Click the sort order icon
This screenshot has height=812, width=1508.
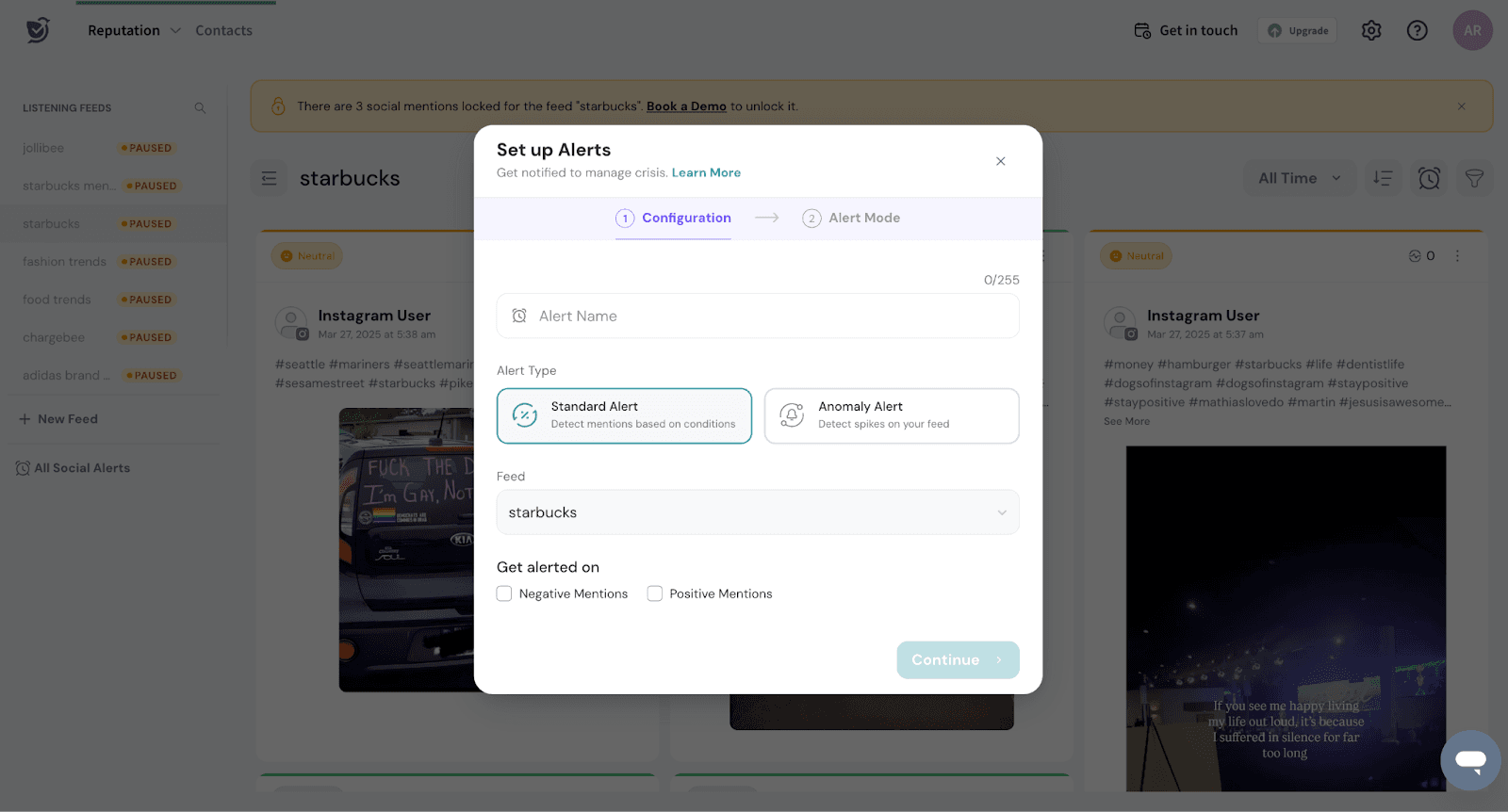tap(1383, 178)
